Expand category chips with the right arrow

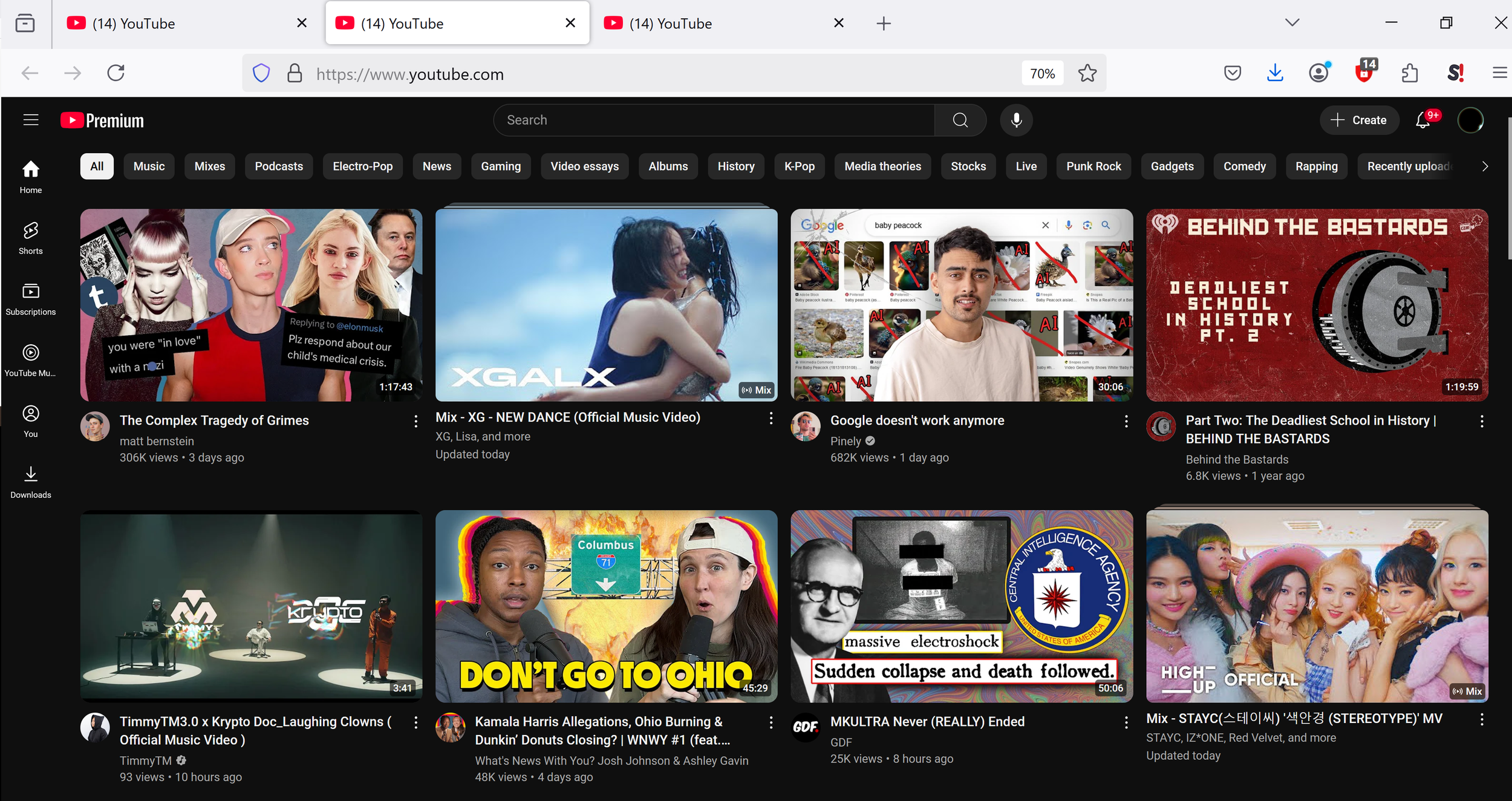tap(1484, 166)
